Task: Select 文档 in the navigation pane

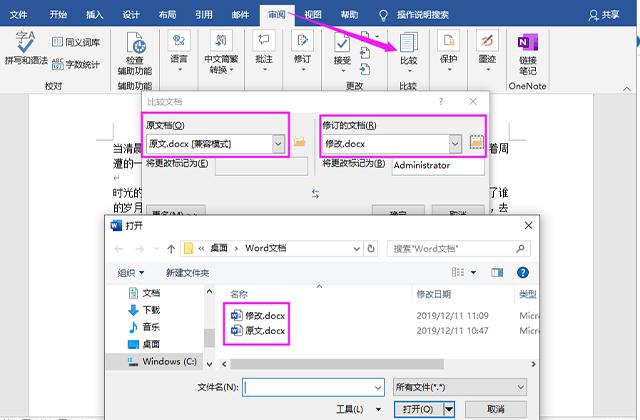Action: 144,293
